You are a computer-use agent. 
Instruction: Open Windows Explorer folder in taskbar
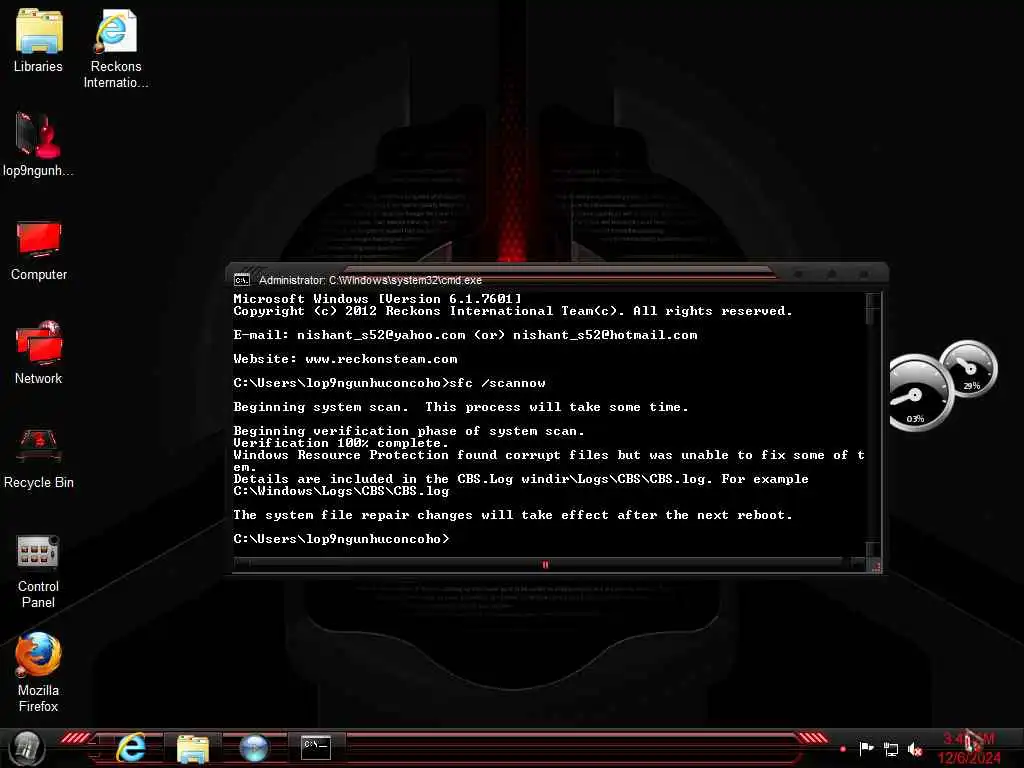pos(193,748)
